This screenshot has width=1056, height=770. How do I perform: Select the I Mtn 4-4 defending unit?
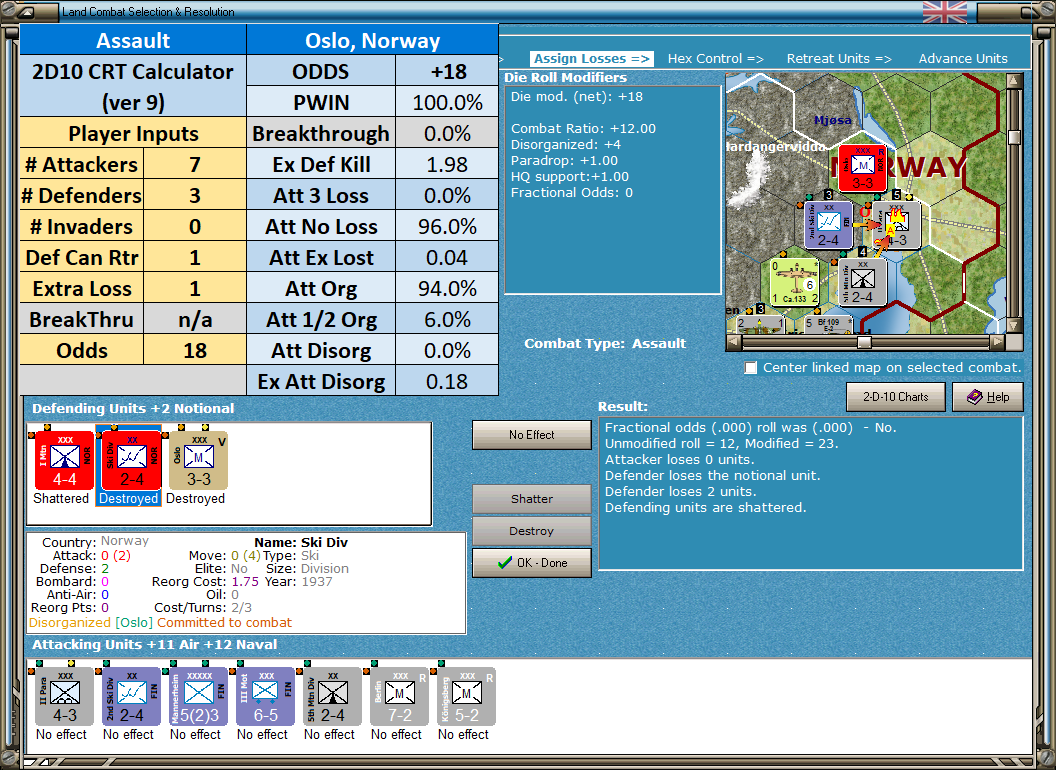(64, 461)
